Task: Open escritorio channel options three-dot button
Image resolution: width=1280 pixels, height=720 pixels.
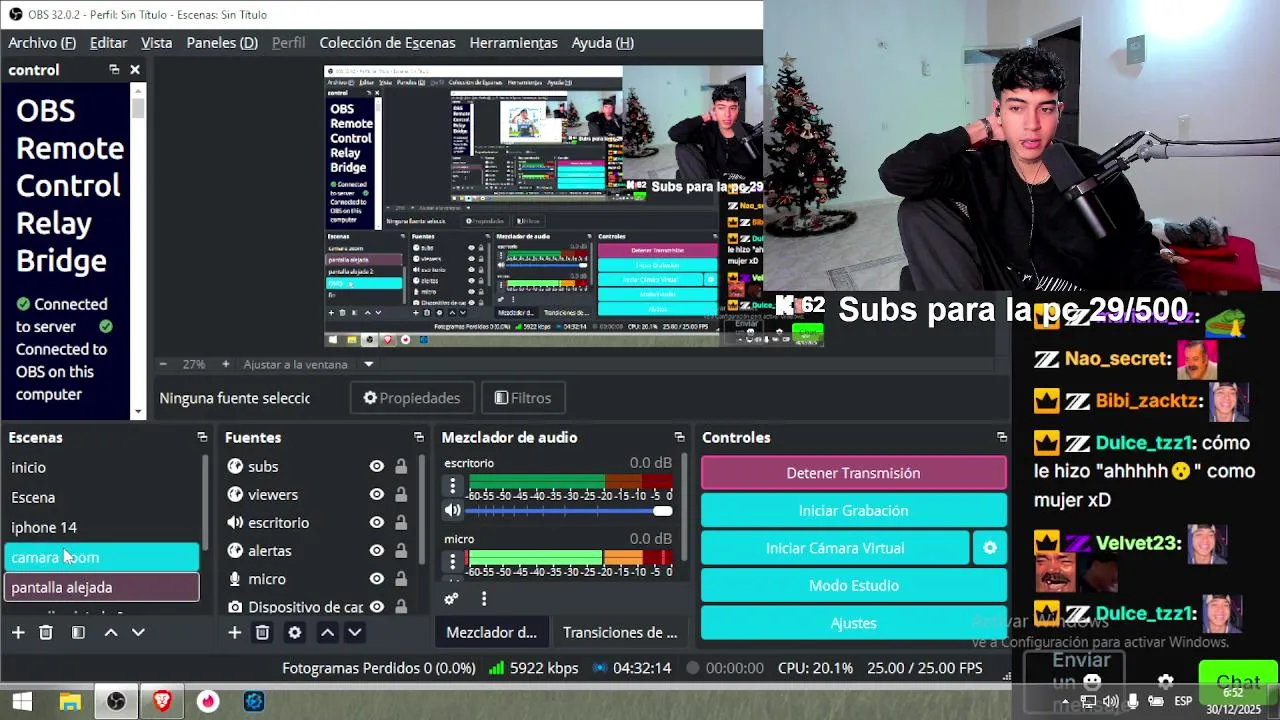Action: pyautogui.click(x=453, y=486)
